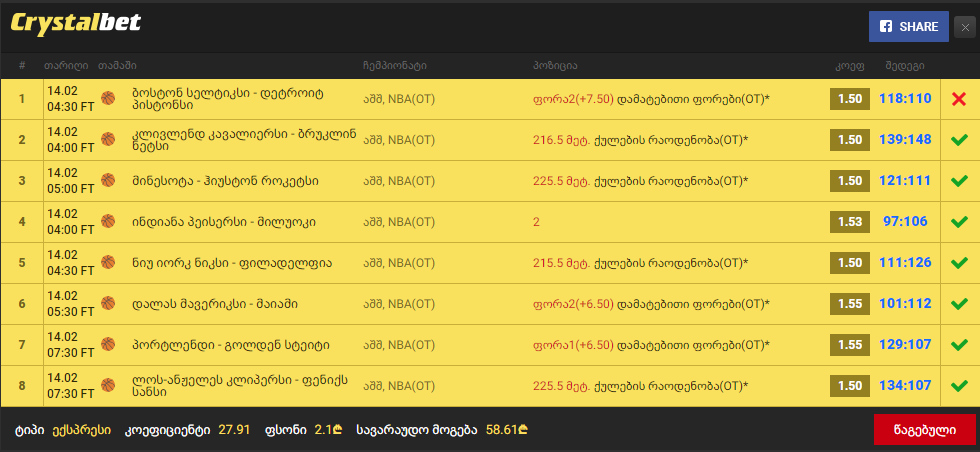980x452 pixels.
Task: Click the კოეფ column header
Action: 851,66
